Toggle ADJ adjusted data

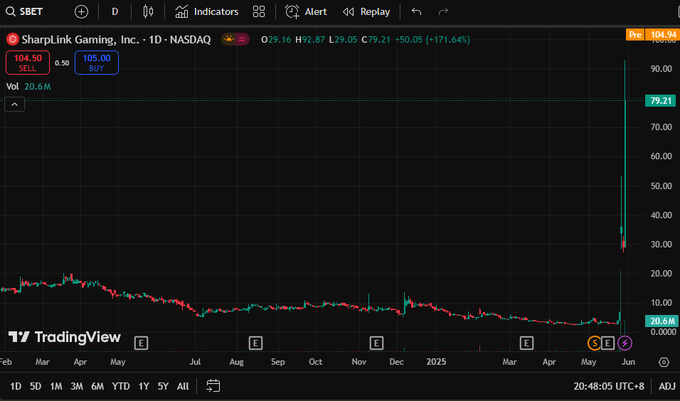(x=667, y=386)
